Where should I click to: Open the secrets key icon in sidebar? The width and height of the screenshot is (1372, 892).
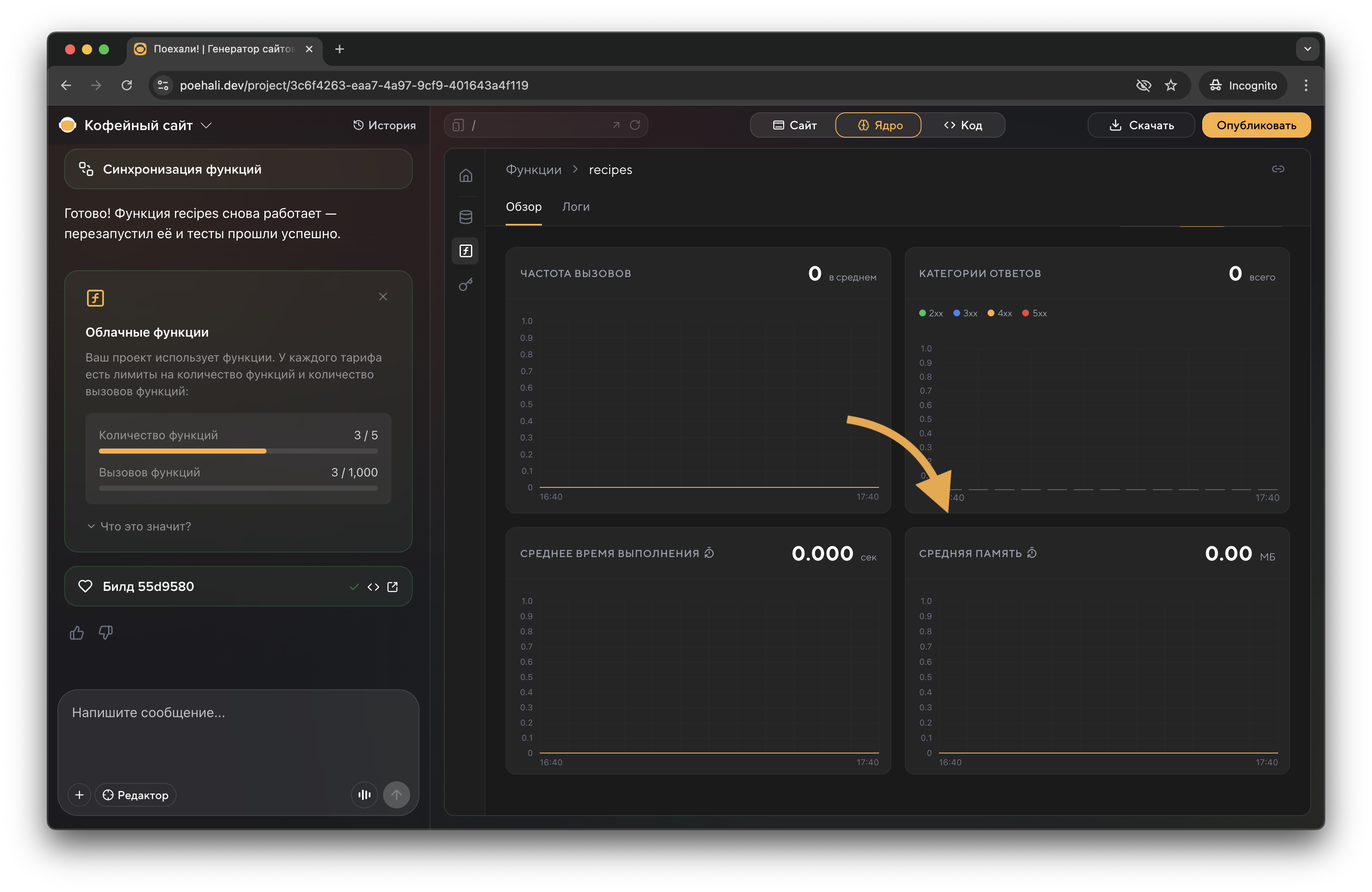[x=466, y=285]
